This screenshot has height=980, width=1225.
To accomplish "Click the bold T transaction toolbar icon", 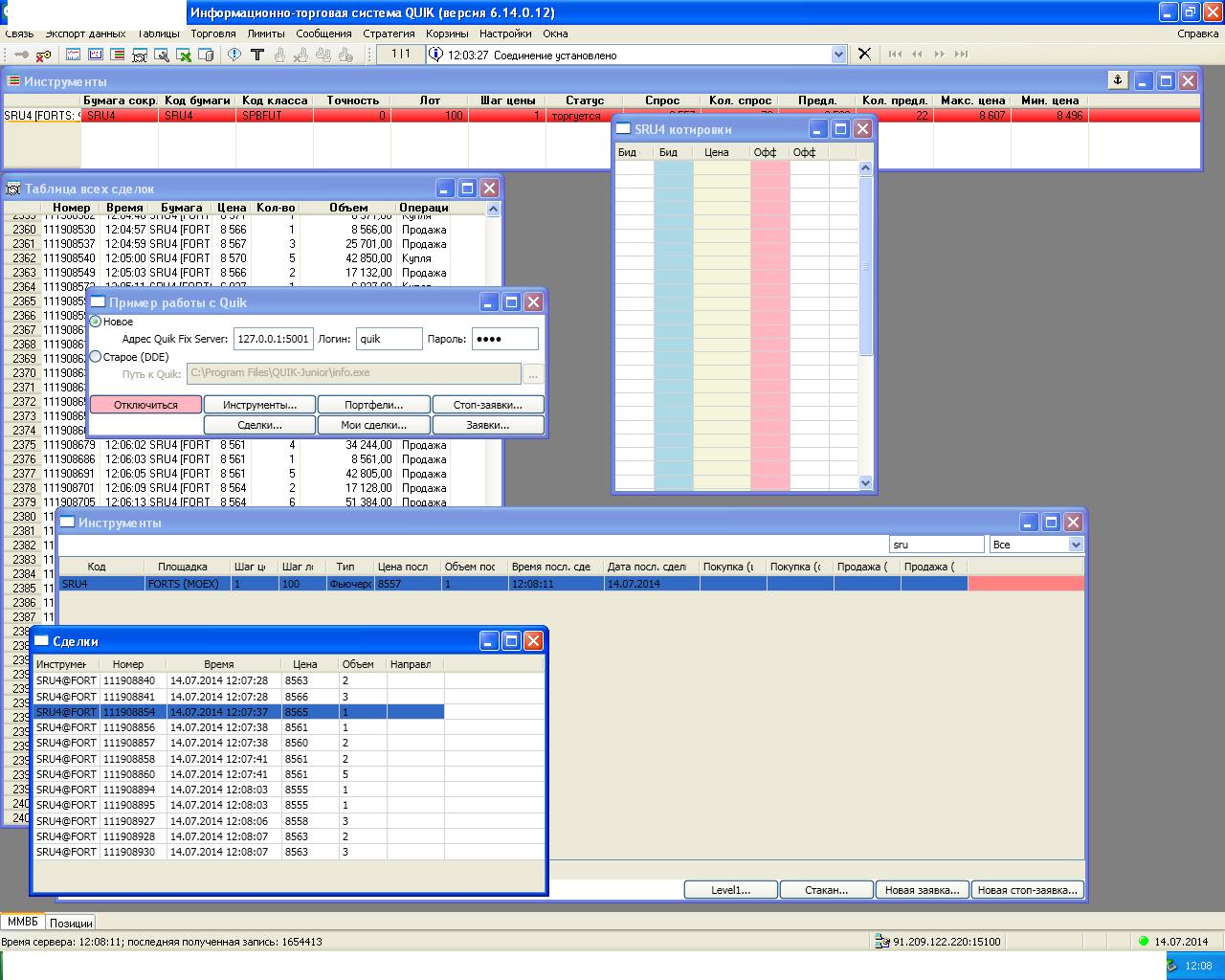I will 256,55.
